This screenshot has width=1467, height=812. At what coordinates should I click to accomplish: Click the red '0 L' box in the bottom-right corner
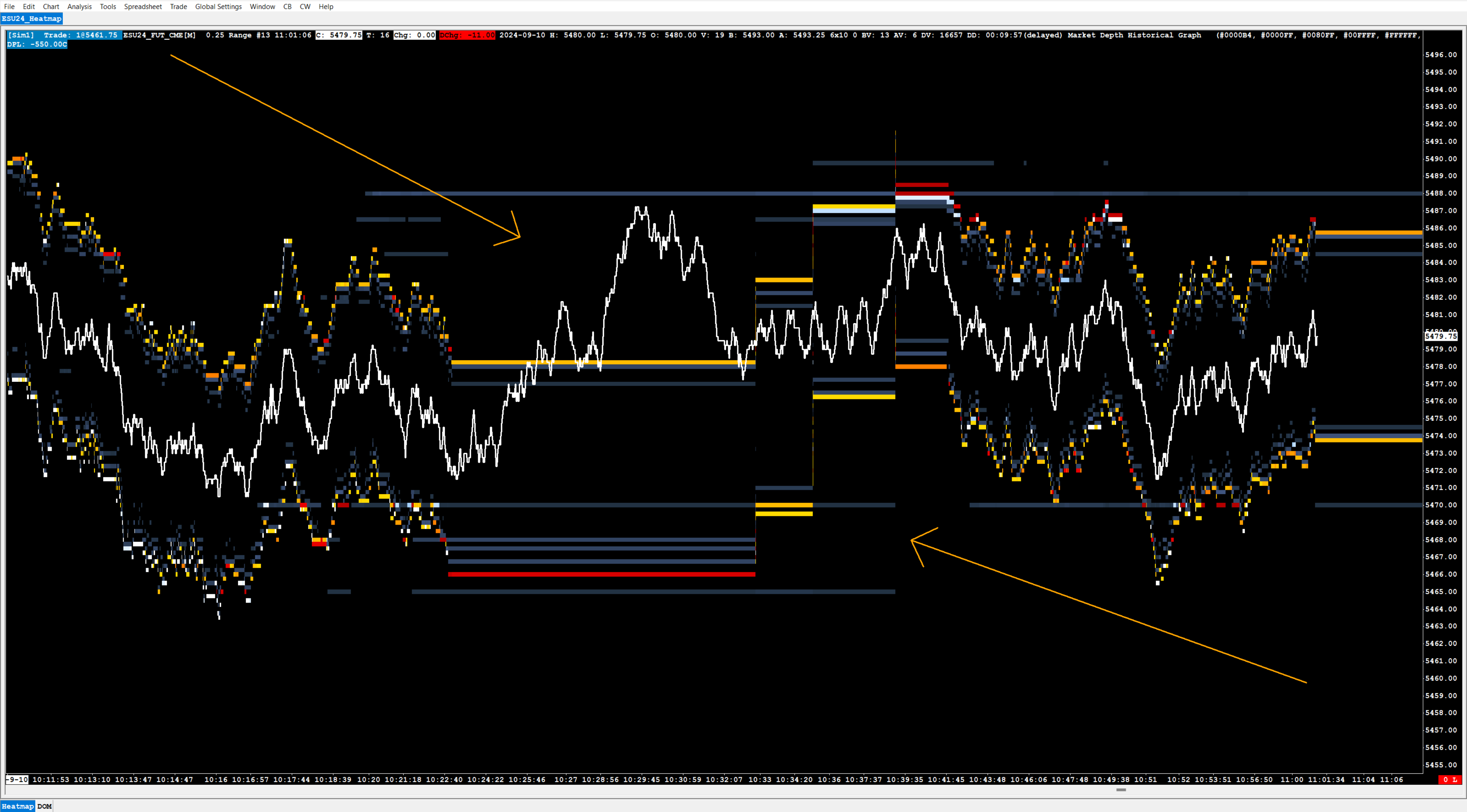click(x=1449, y=780)
